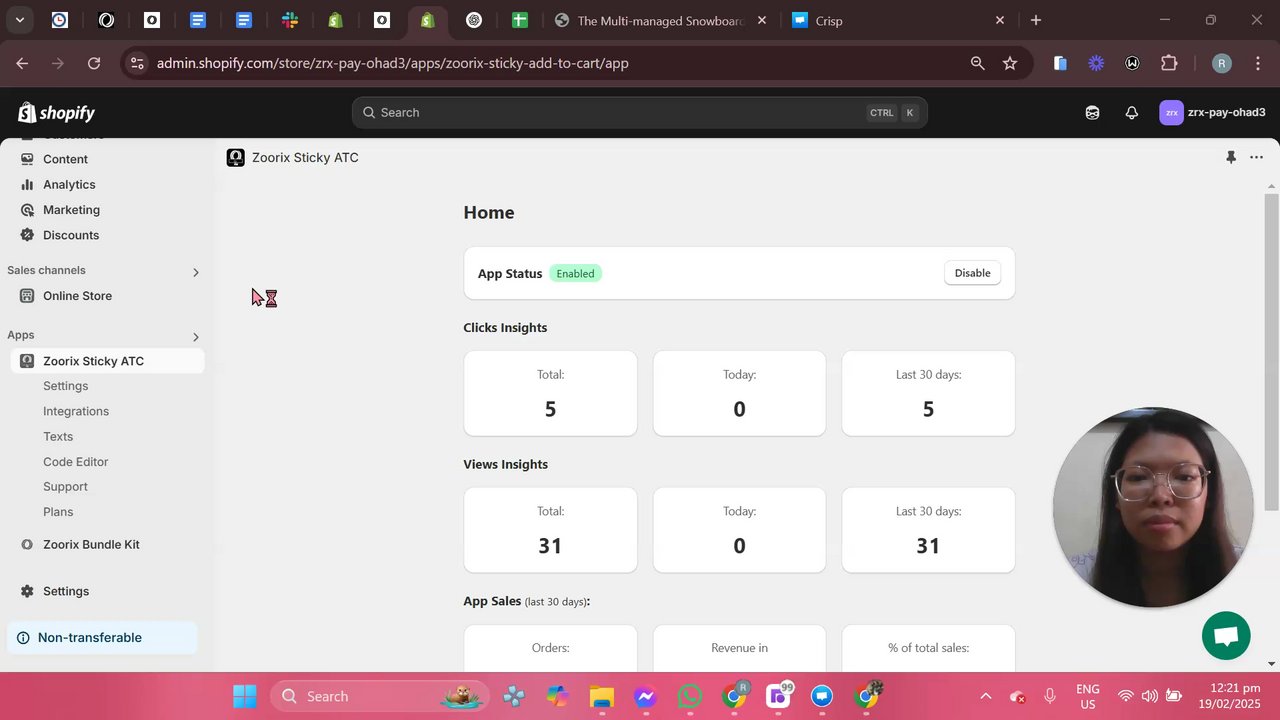The width and height of the screenshot is (1280, 720).
Task: Open Marketing in the sidebar
Action: (x=71, y=210)
